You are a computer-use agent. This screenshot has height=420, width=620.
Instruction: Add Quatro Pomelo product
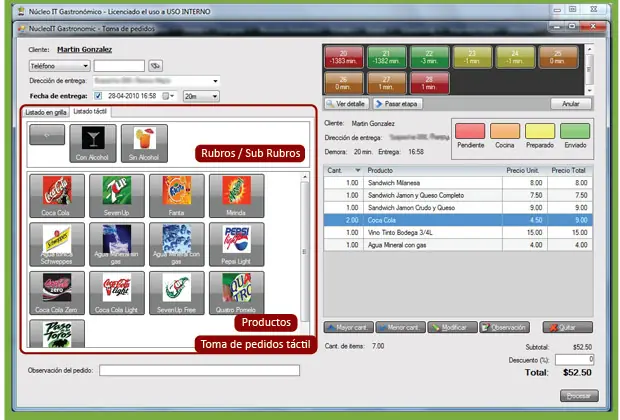236,293
